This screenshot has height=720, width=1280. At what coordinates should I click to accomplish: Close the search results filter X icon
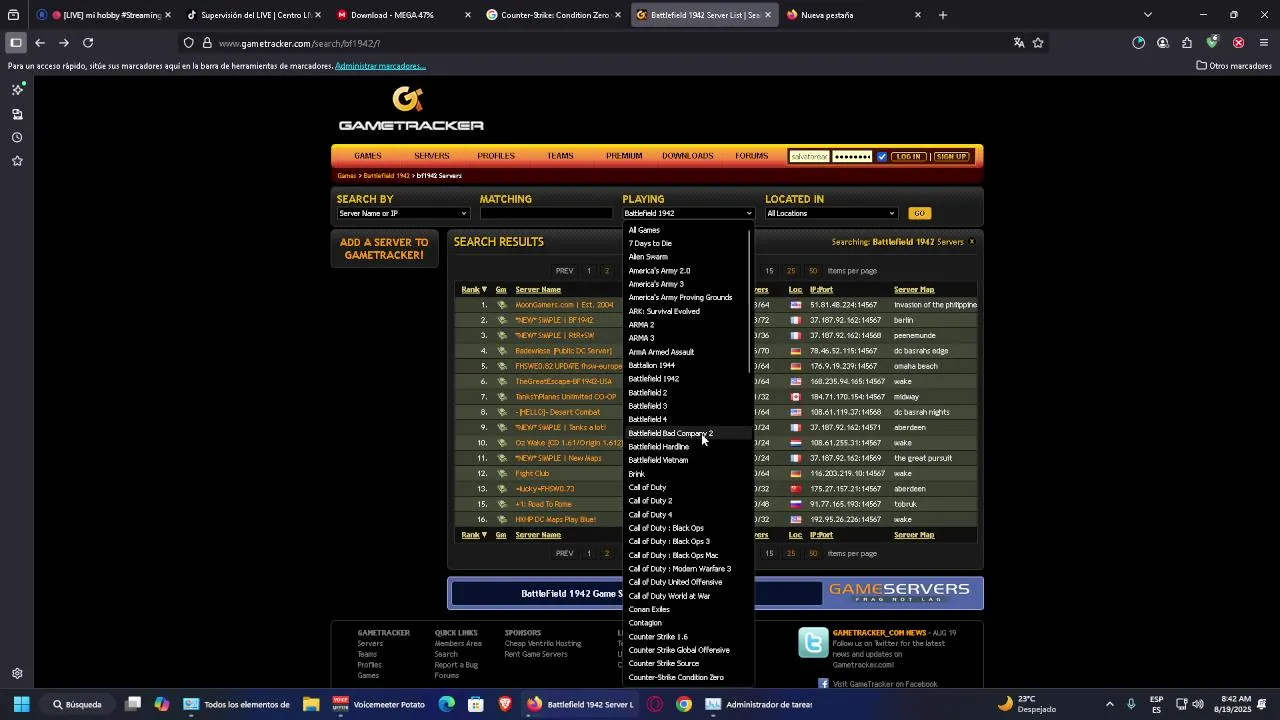pyautogui.click(x=971, y=242)
